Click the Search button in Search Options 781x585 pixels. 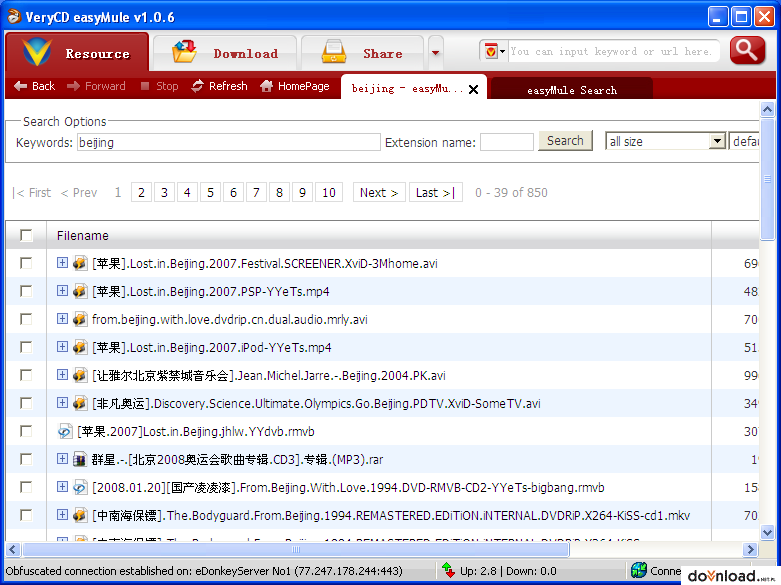(x=565, y=141)
